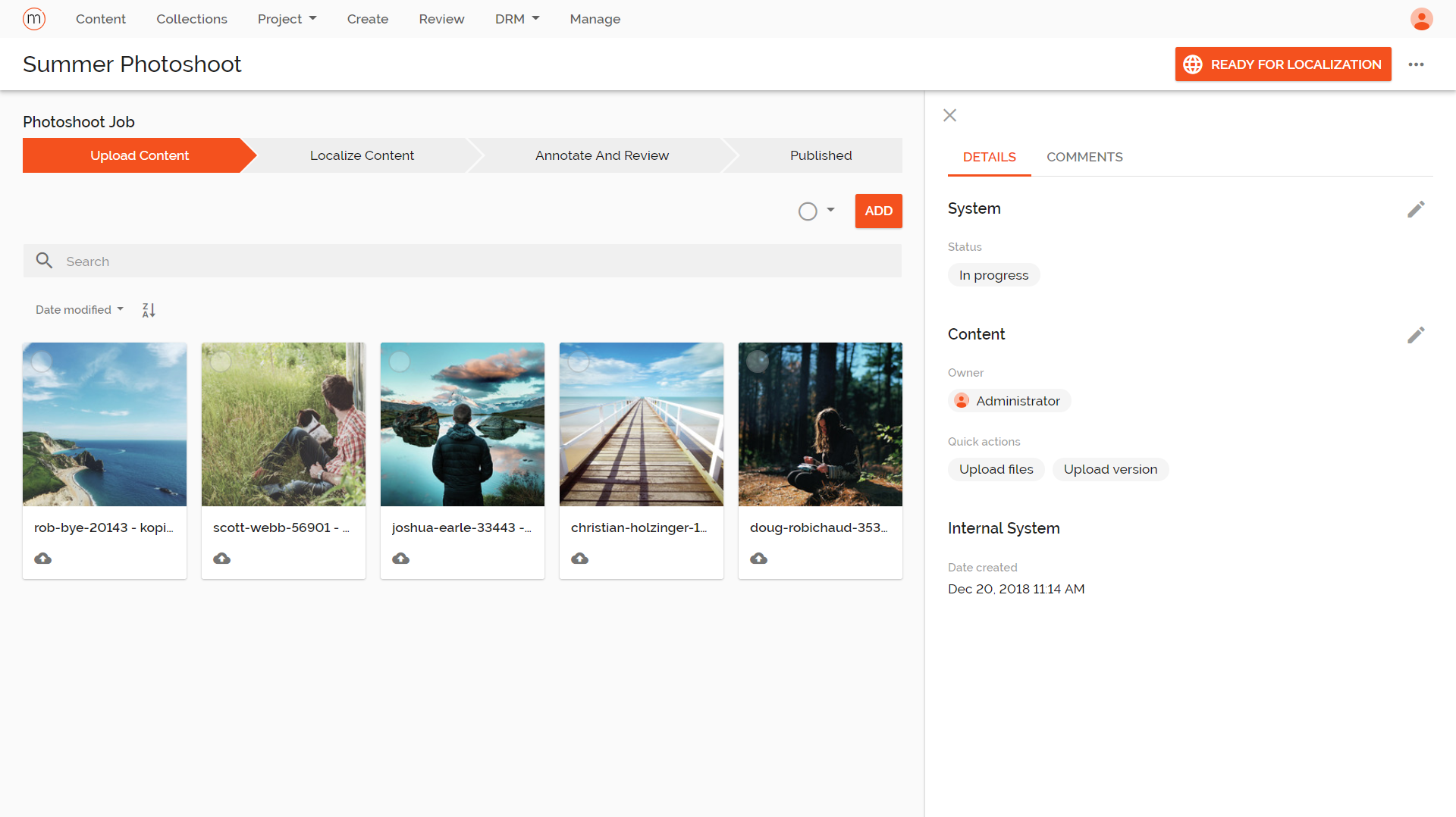Click inside the Search field
The image size is (1456, 817).
(463, 261)
